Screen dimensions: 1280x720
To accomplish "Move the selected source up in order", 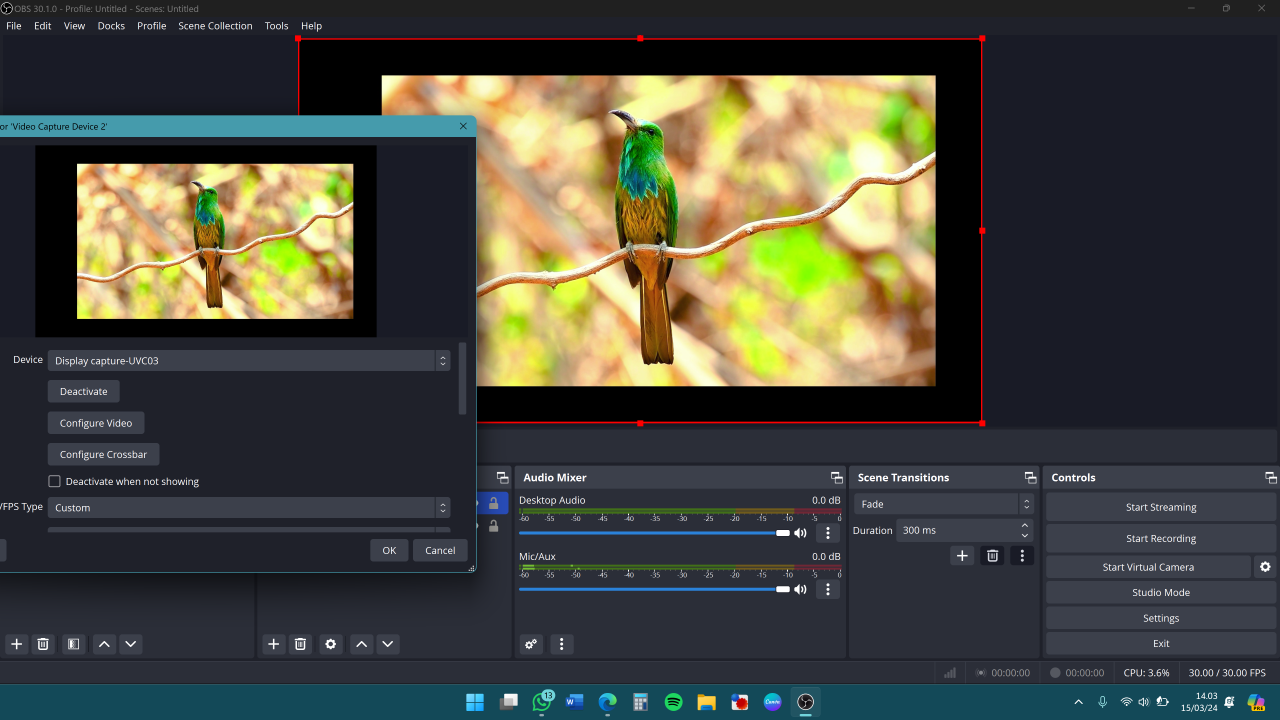I will coord(361,644).
